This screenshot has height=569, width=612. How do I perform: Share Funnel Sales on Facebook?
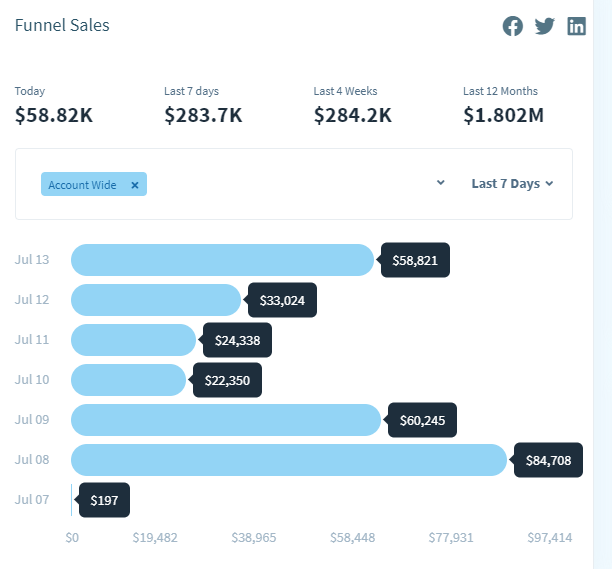coord(513,27)
